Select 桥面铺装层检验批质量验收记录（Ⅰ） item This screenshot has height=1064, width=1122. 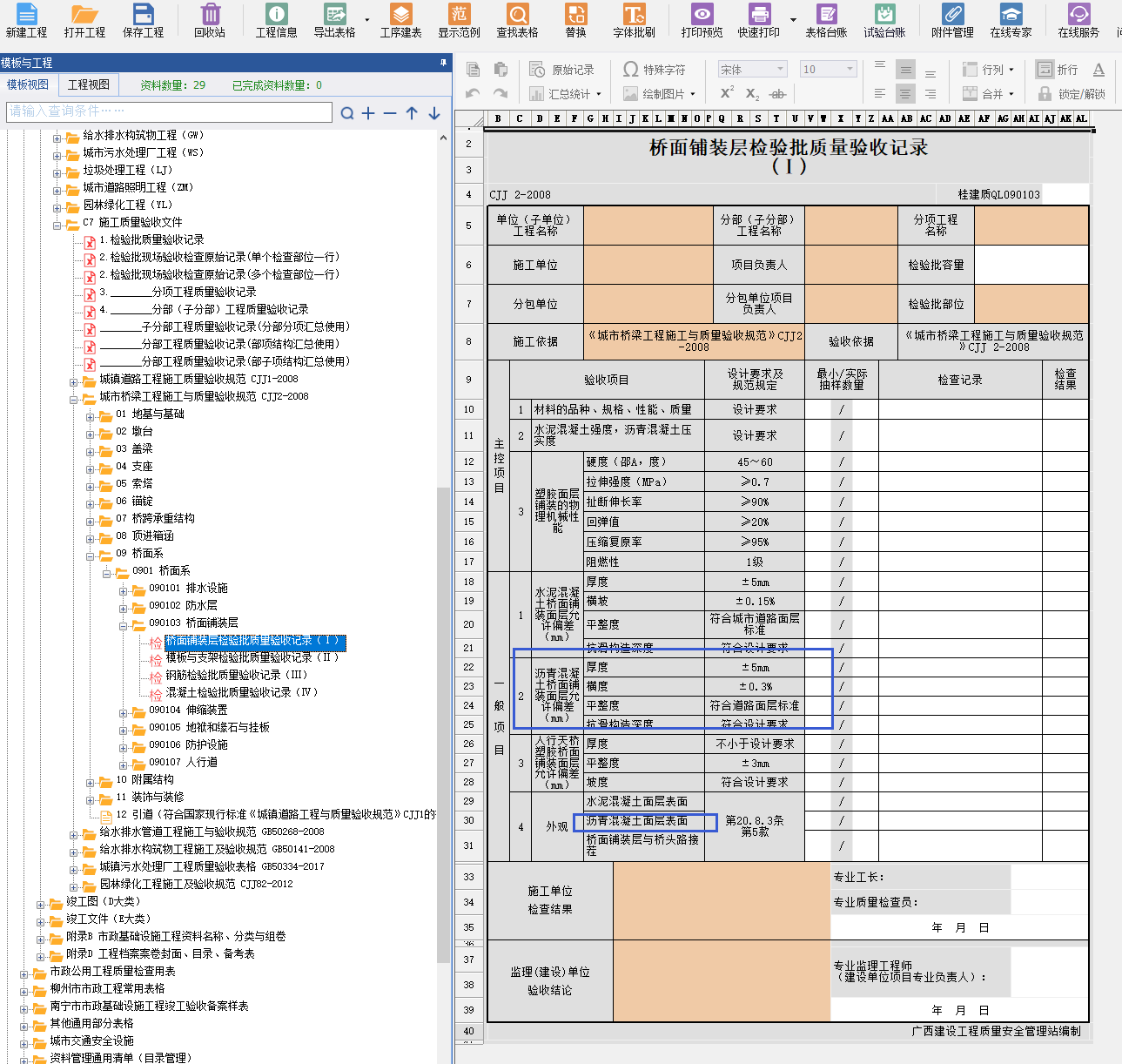256,641
